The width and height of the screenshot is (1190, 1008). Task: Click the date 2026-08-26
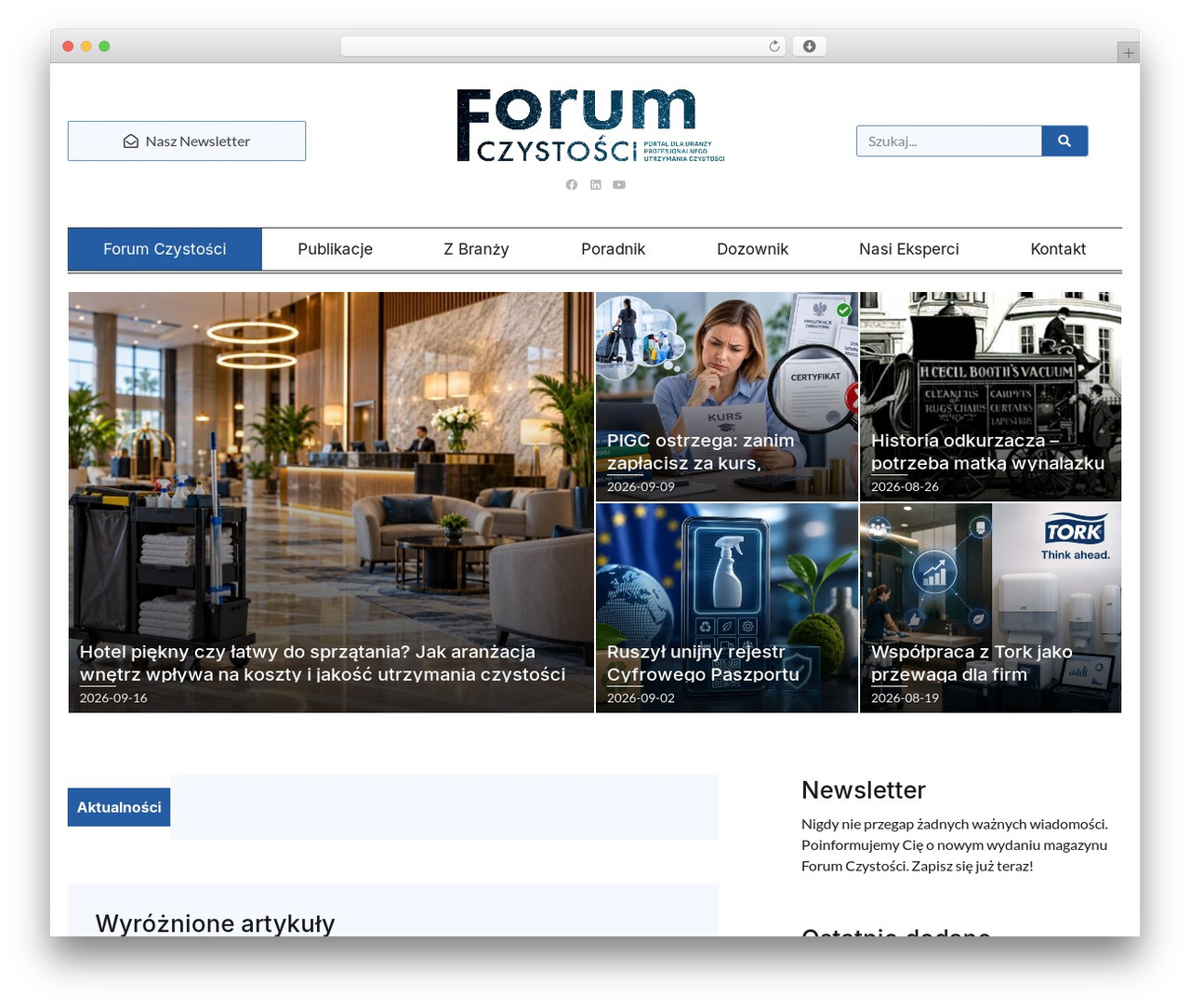coord(905,486)
